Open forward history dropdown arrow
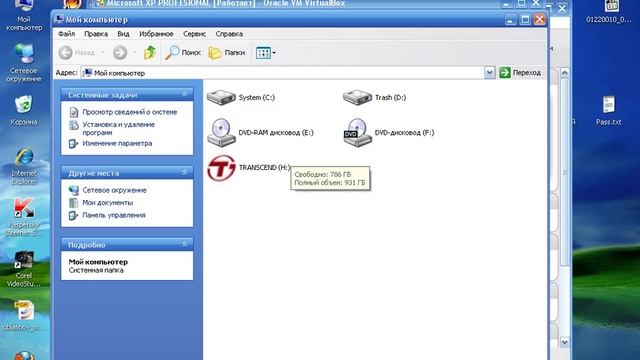This screenshot has width=640, height=360. point(134,53)
